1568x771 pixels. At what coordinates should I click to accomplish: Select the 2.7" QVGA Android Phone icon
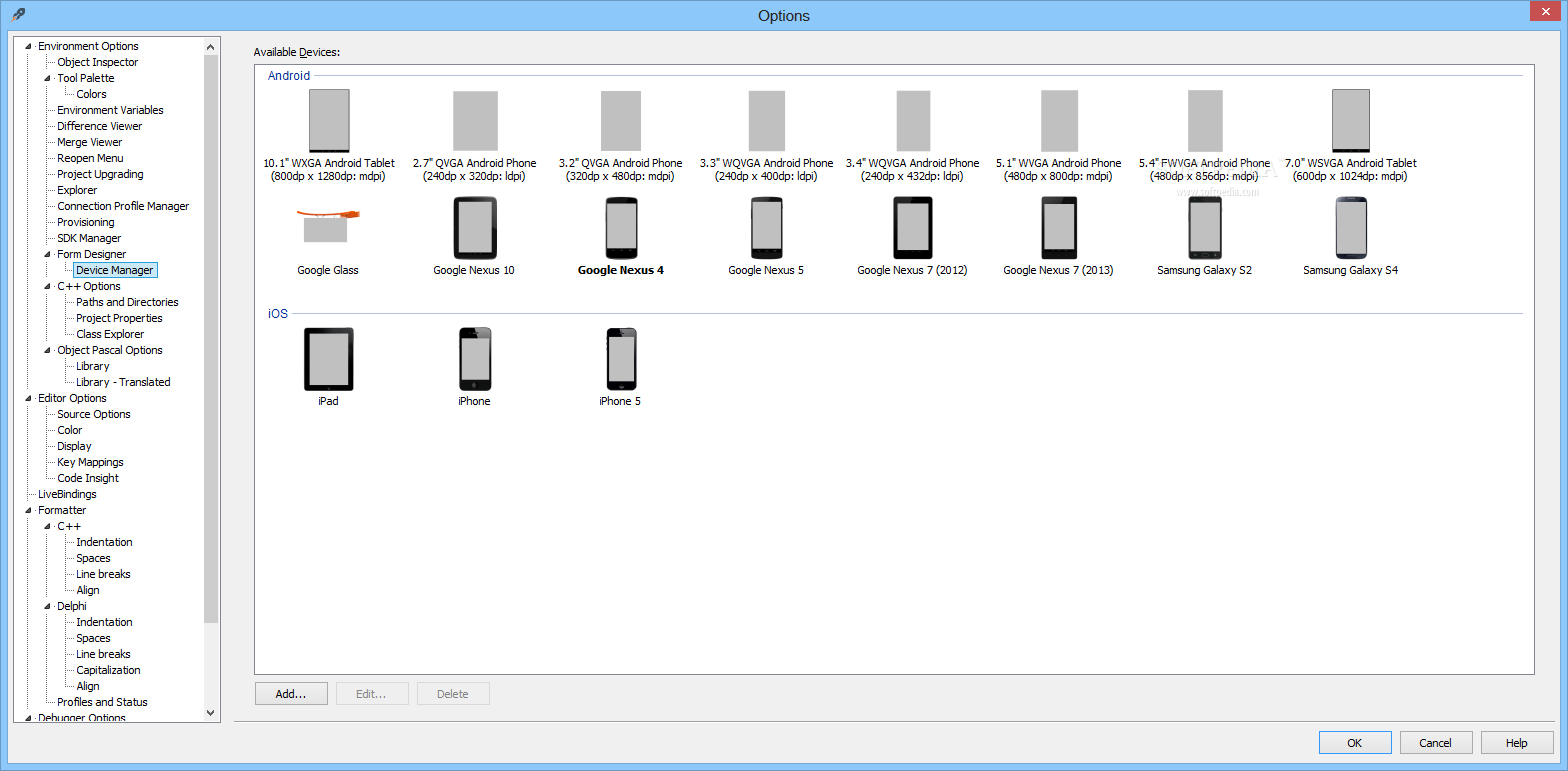[x=475, y=120]
